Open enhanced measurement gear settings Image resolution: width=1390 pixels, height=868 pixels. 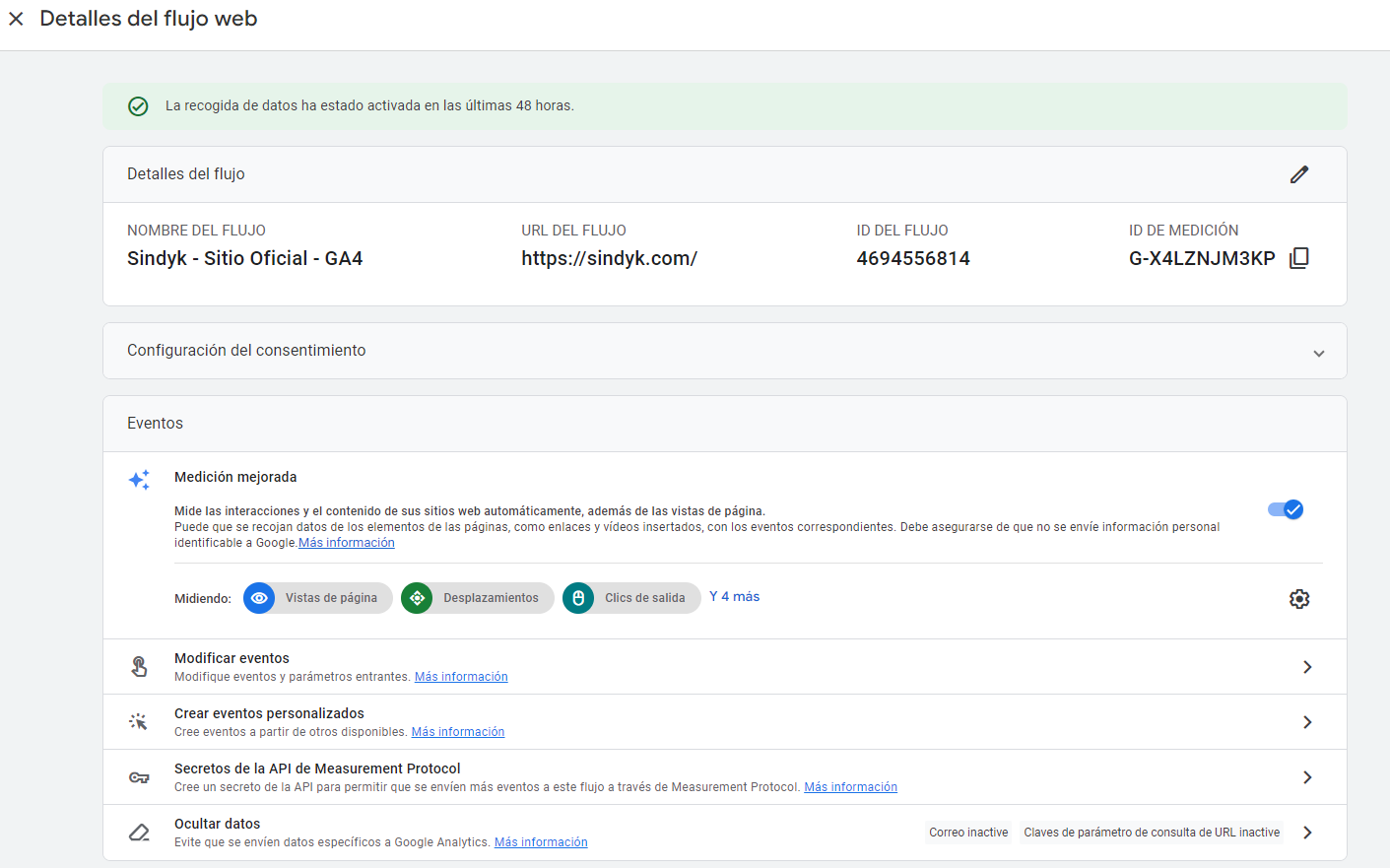coord(1299,599)
